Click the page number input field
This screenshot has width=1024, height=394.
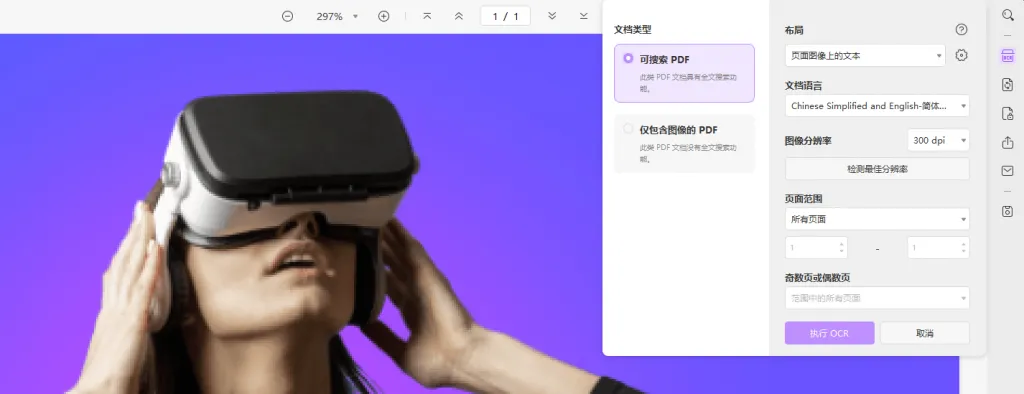coord(505,16)
